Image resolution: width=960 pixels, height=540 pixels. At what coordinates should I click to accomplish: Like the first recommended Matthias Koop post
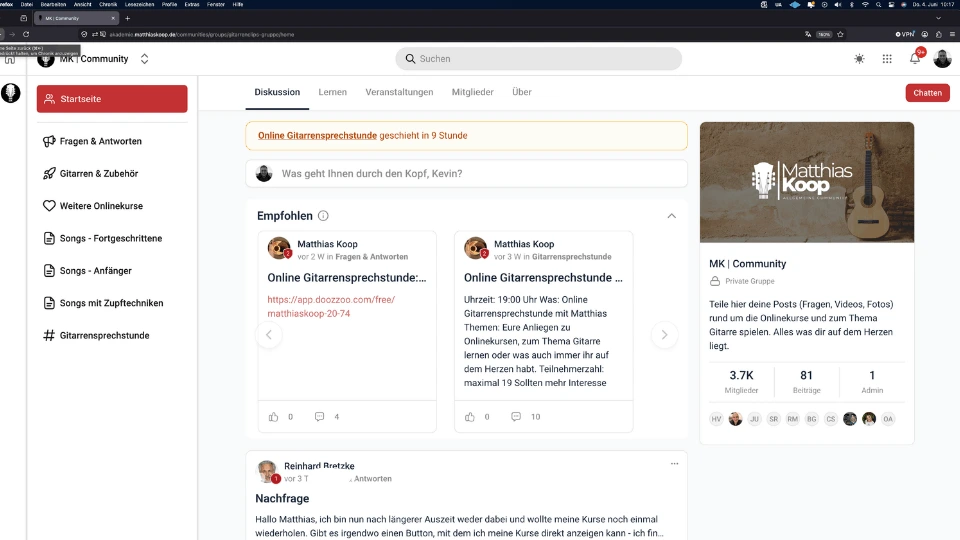tap(273, 417)
